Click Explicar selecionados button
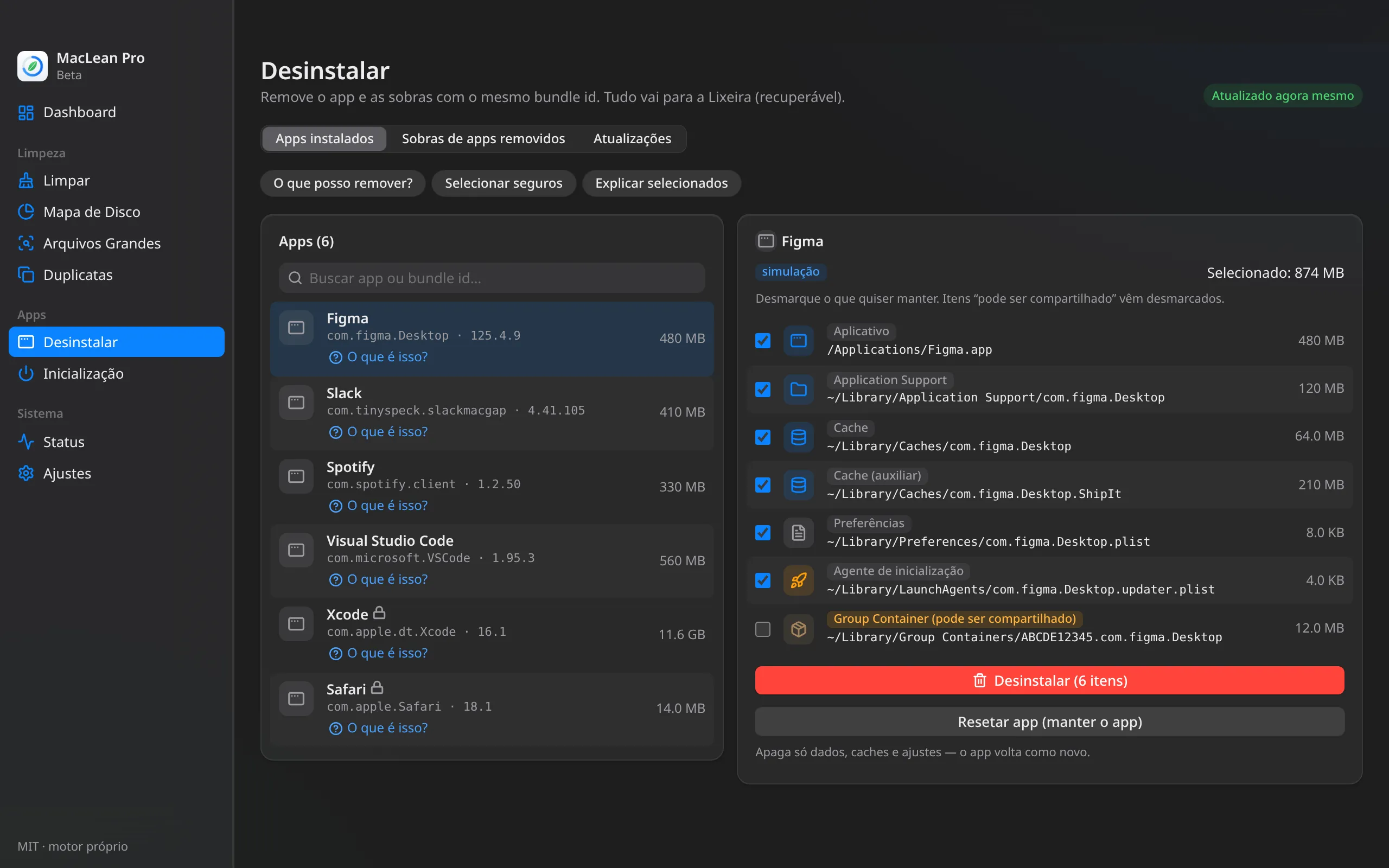Screen dimensions: 1389x868 [x=661, y=183]
